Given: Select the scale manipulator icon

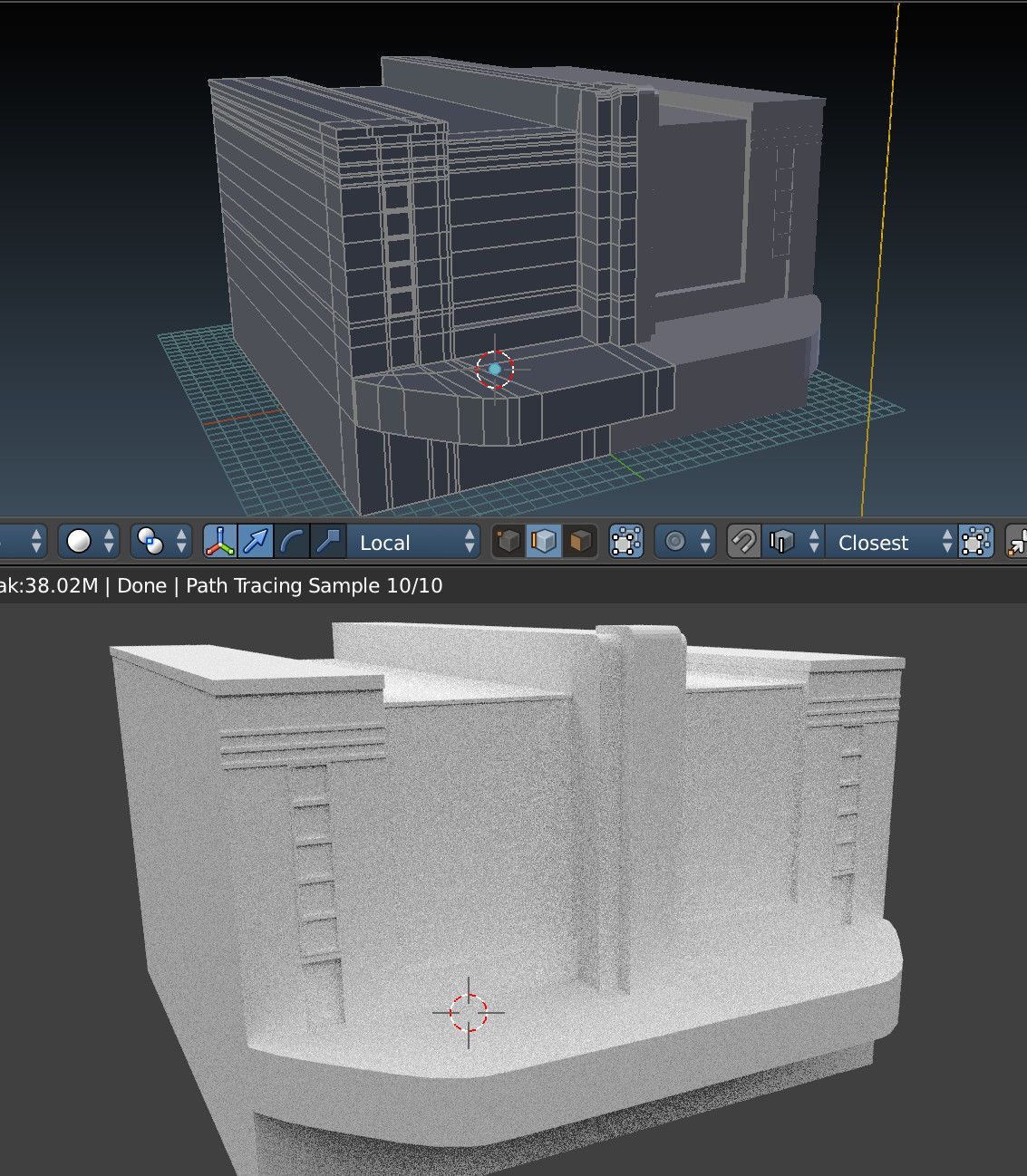Looking at the screenshot, I should pos(328,542).
